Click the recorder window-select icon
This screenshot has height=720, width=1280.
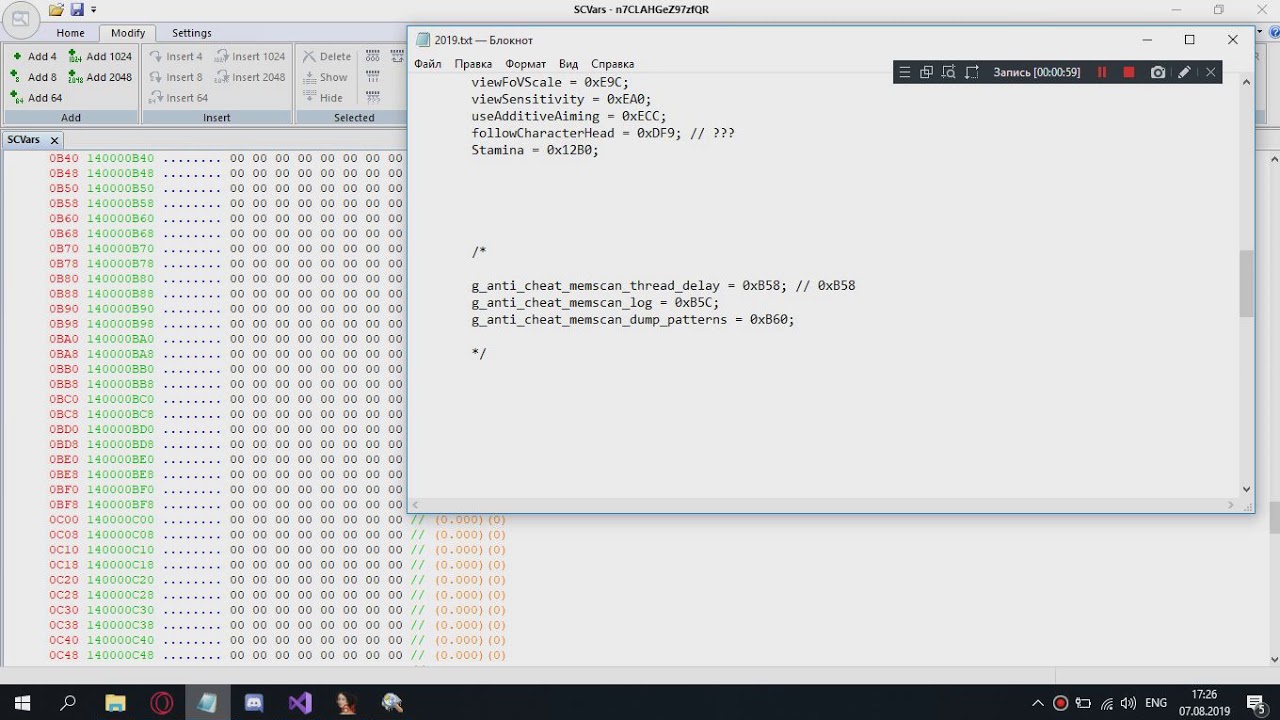(x=926, y=72)
